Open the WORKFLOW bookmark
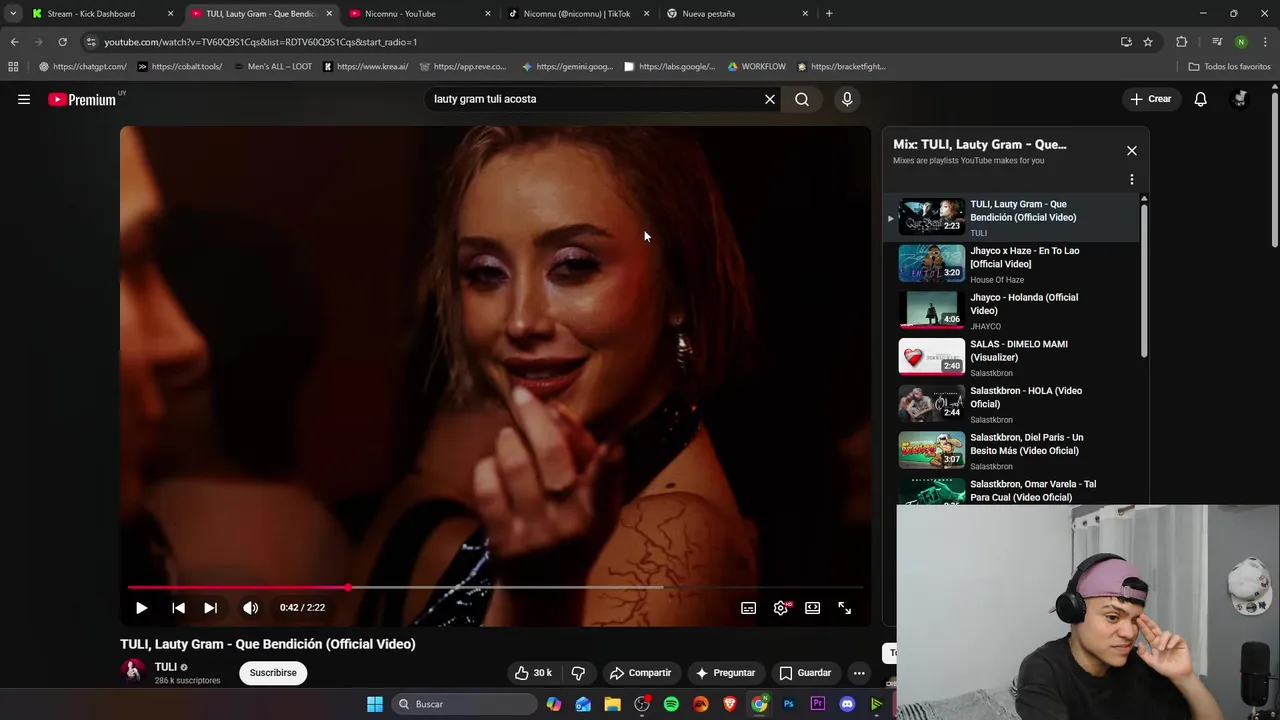Screen dimensions: 1280x720 coord(757,67)
